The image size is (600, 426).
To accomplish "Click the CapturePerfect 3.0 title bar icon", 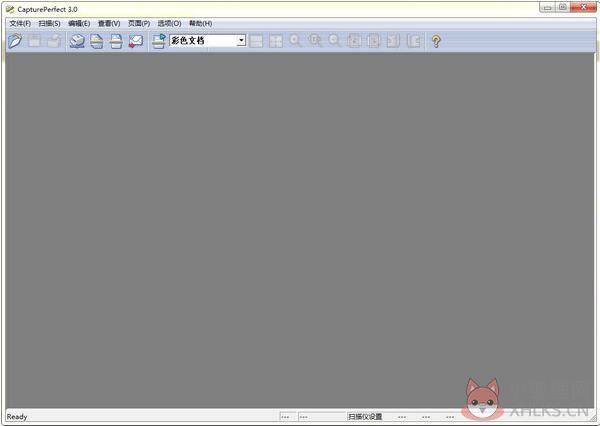I will click(x=10, y=9).
